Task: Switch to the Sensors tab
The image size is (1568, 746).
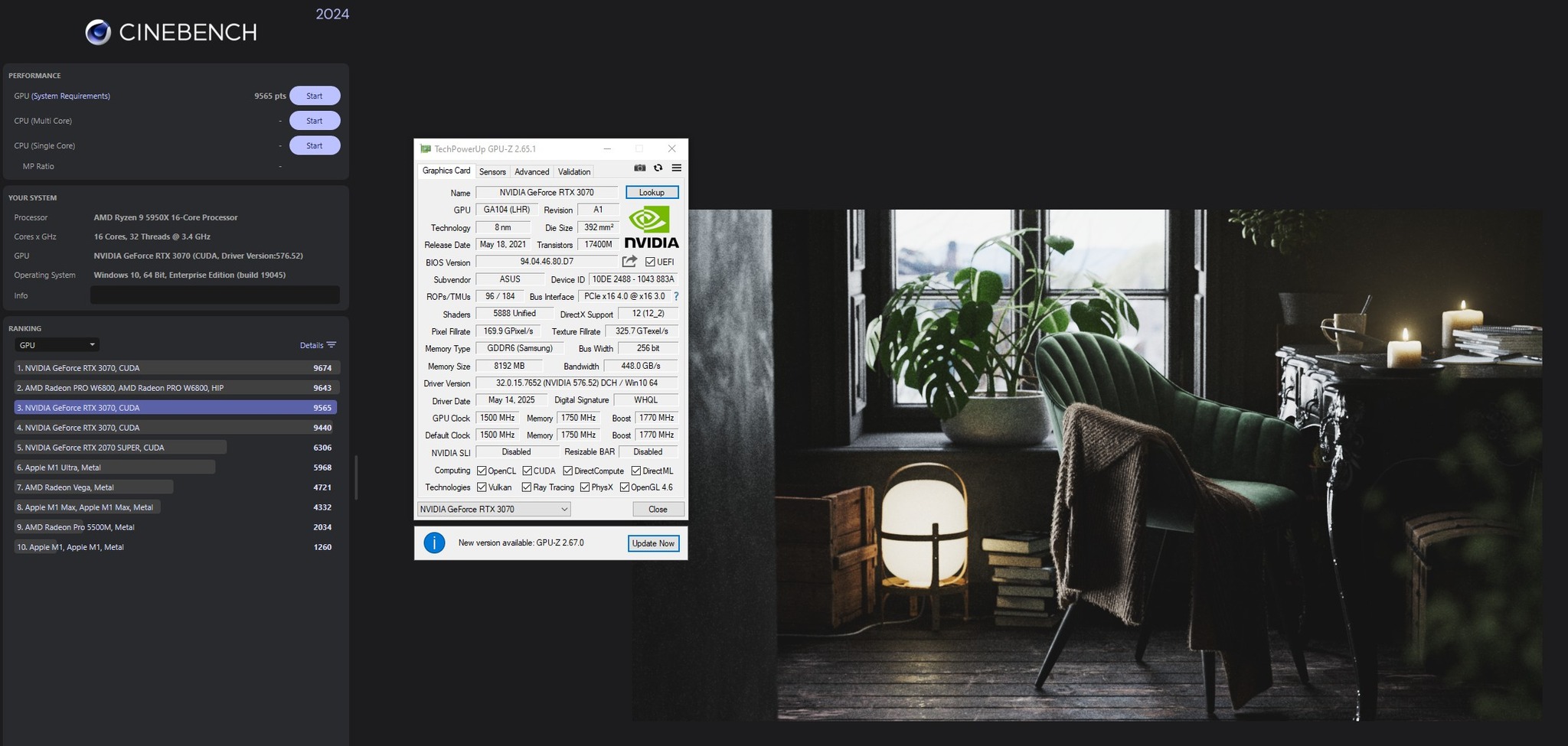Action: click(492, 172)
